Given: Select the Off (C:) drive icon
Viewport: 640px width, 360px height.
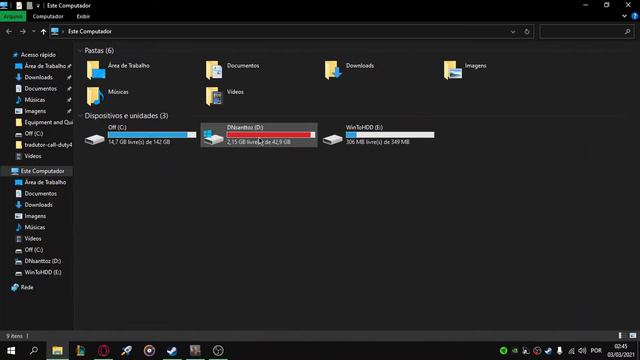Looking at the screenshot, I should pos(95,139).
